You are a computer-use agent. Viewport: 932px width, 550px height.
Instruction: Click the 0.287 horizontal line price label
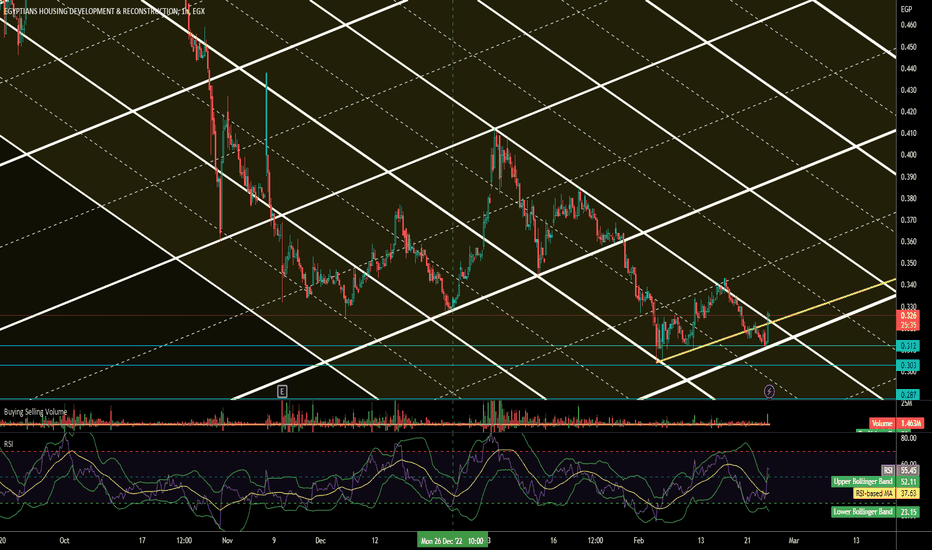click(x=908, y=395)
